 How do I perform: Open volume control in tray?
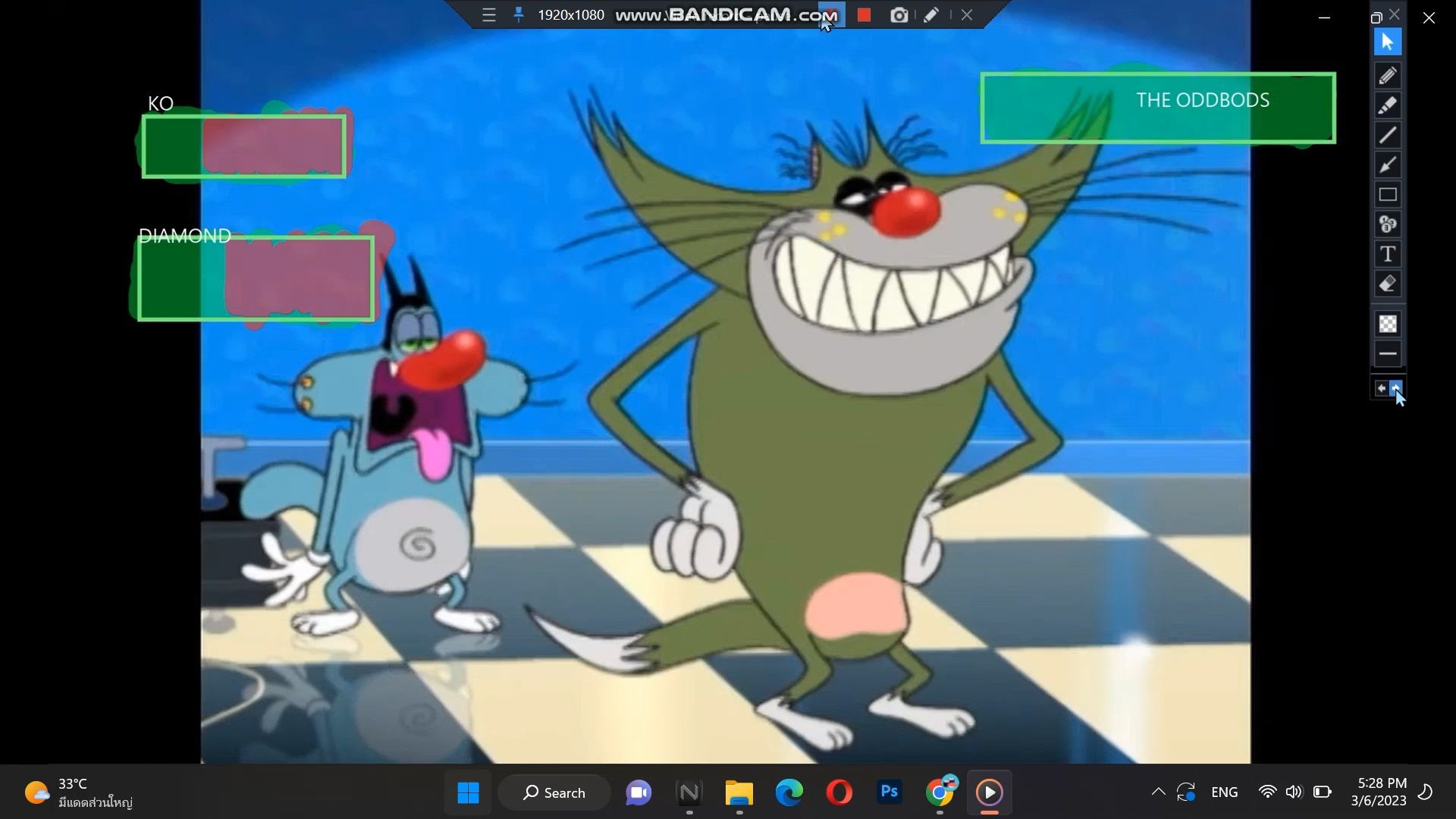pyautogui.click(x=1294, y=792)
